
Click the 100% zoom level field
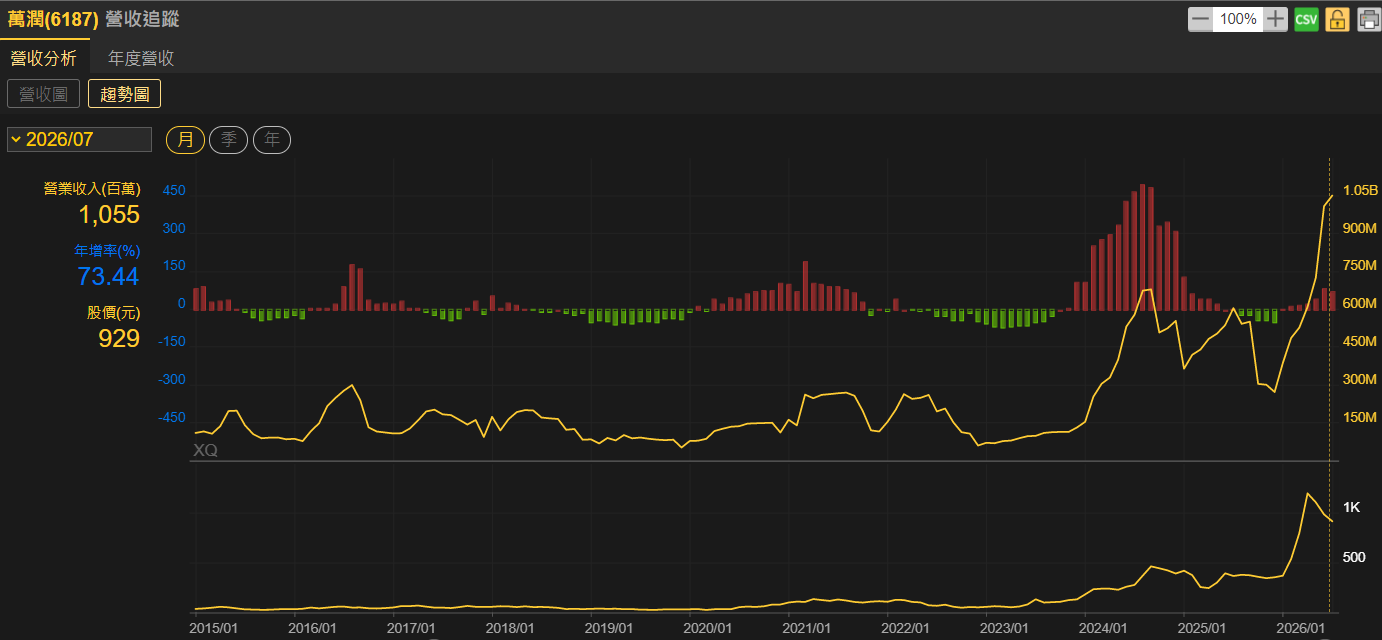1238,19
